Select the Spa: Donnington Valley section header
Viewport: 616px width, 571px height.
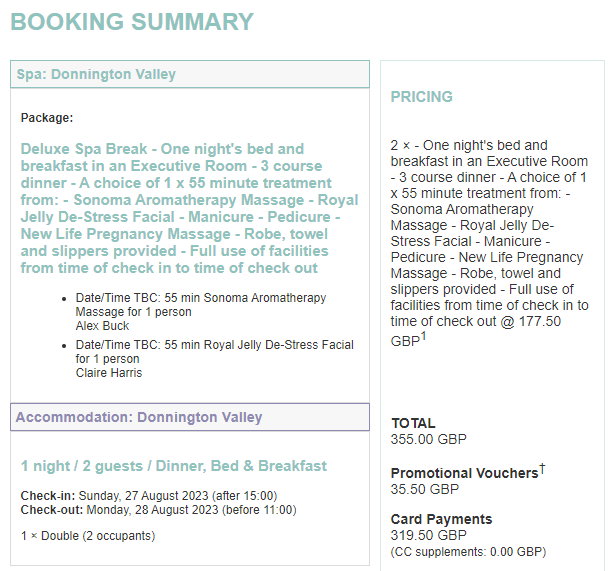[x=96, y=74]
